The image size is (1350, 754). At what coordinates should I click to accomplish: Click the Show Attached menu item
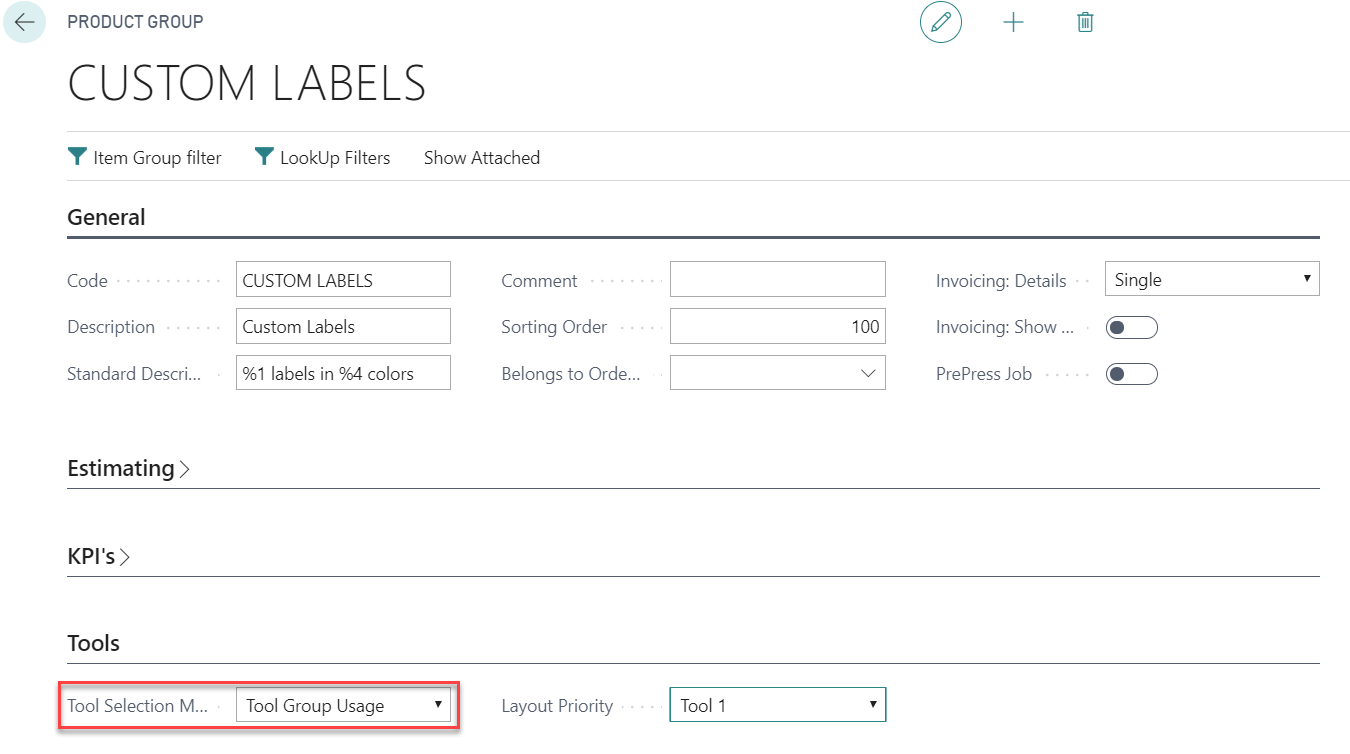(x=481, y=157)
